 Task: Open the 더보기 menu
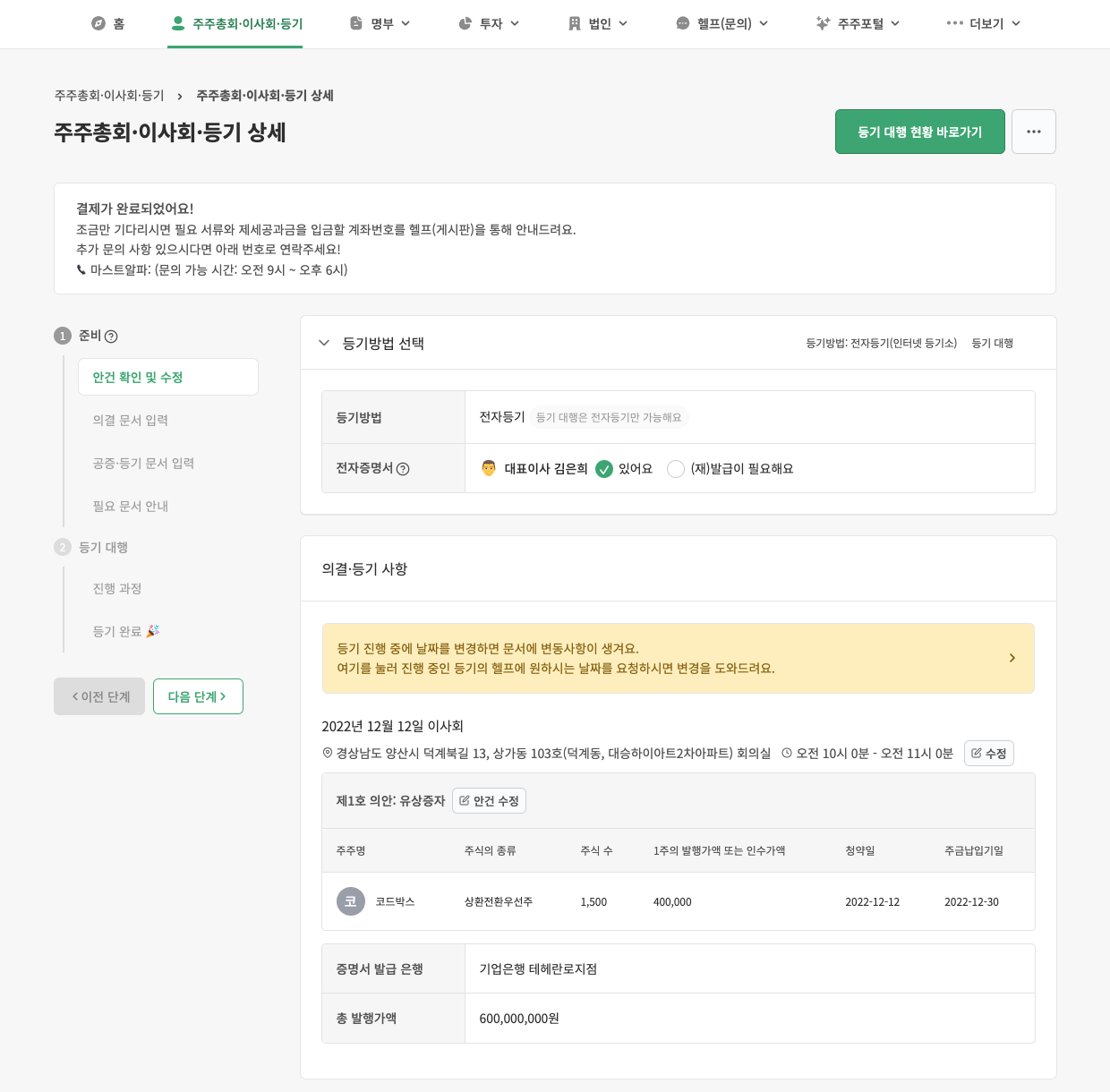coord(982,23)
